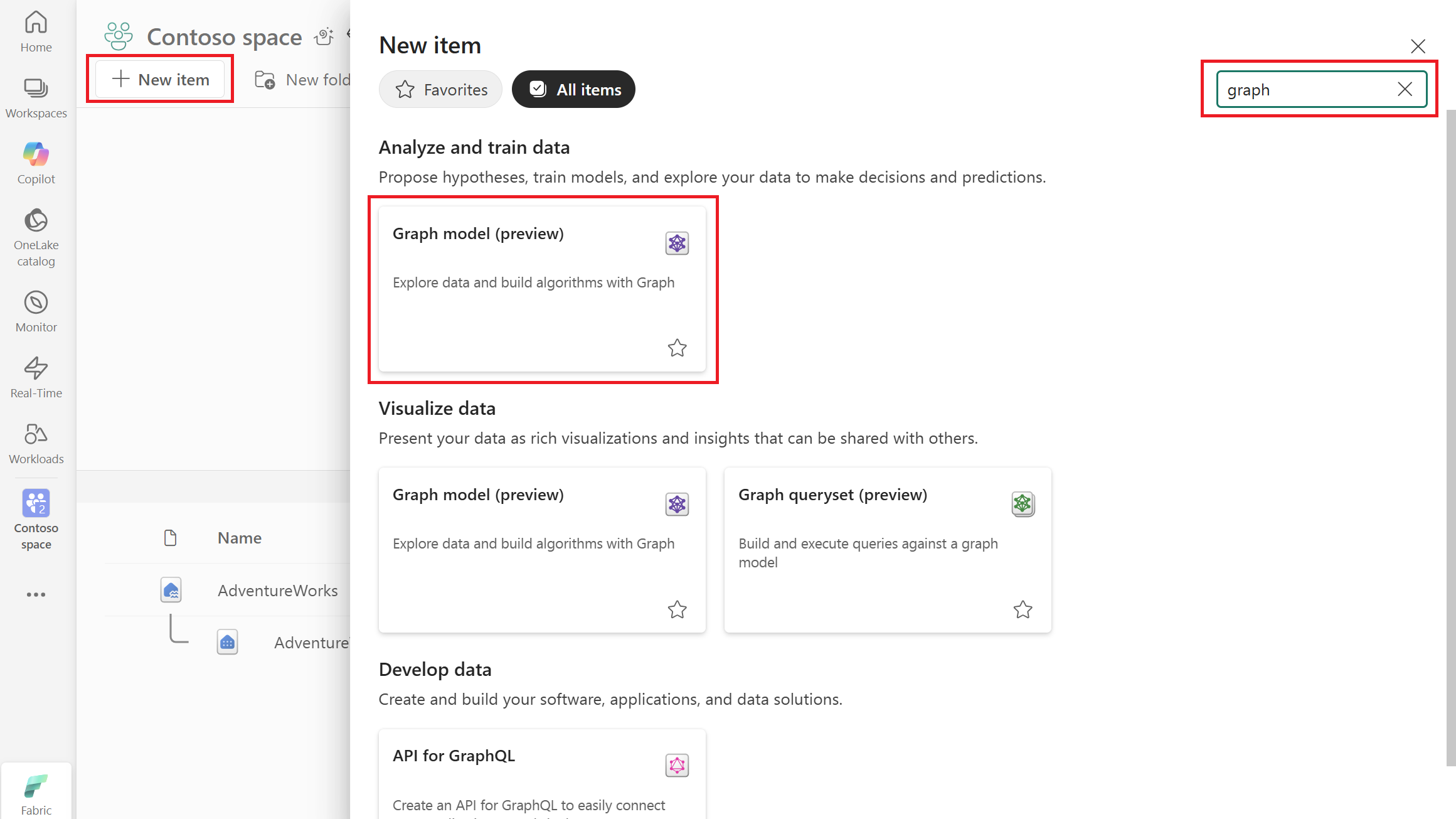Image resolution: width=1456 pixels, height=819 pixels.
Task: Open the Monitor hub
Action: (x=36, y=311)
